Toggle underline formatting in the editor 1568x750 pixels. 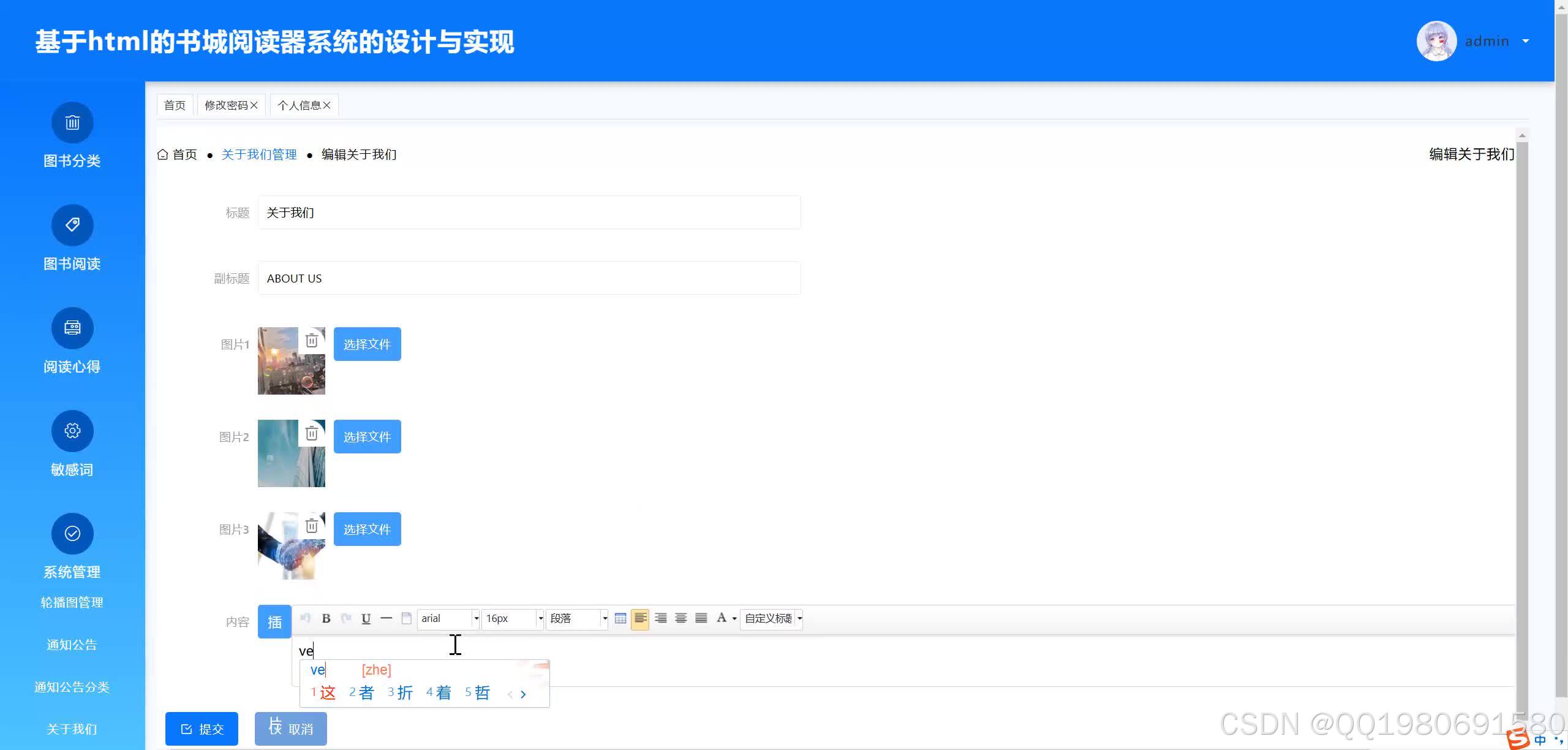(x=366, y=618)
